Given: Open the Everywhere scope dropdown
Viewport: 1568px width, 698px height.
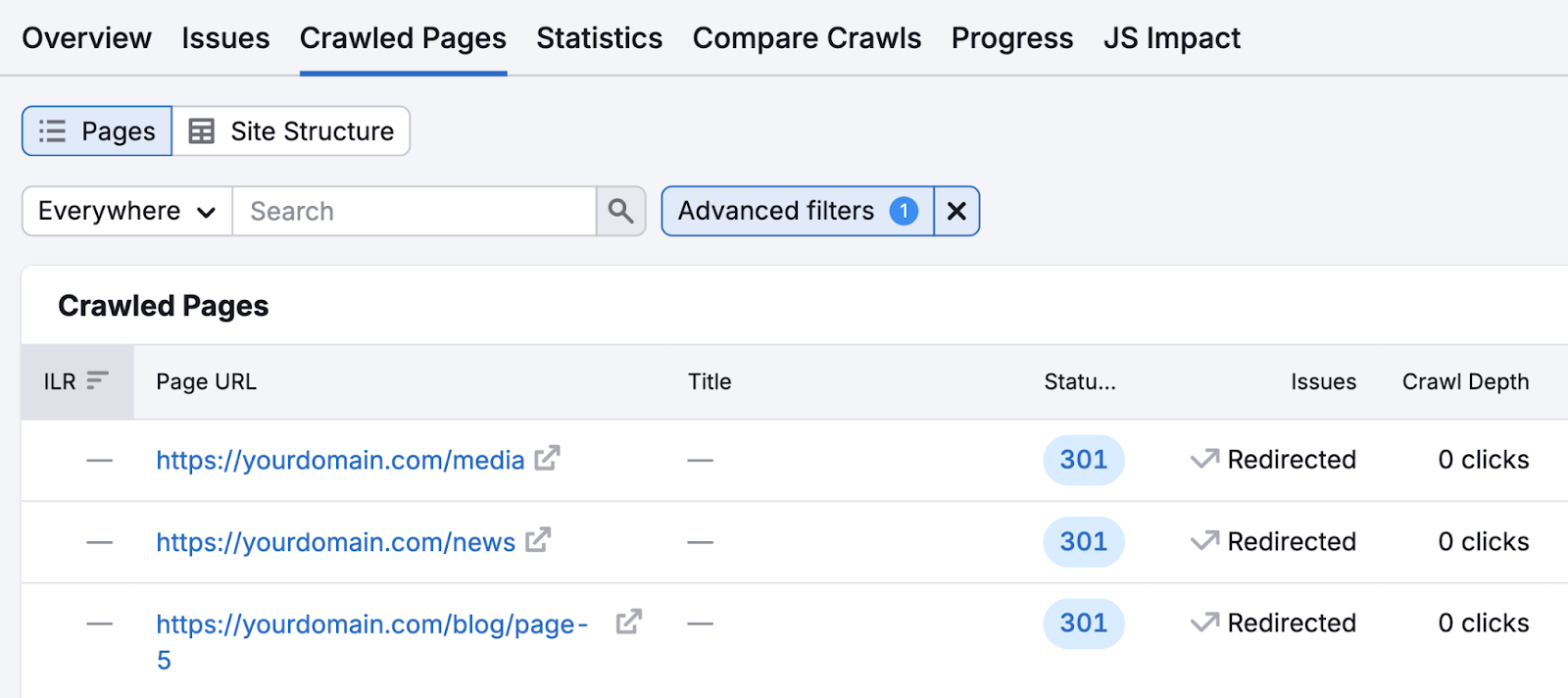Looking at the screenshot, I should coord(123,211).
